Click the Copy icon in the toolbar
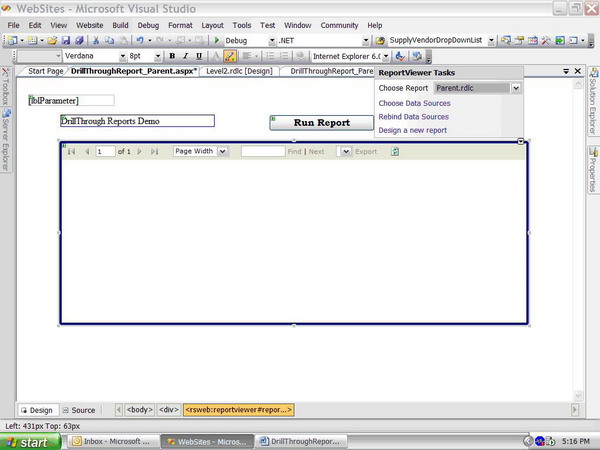The width and height of the screenshot is (600, 450). [109, 41]
